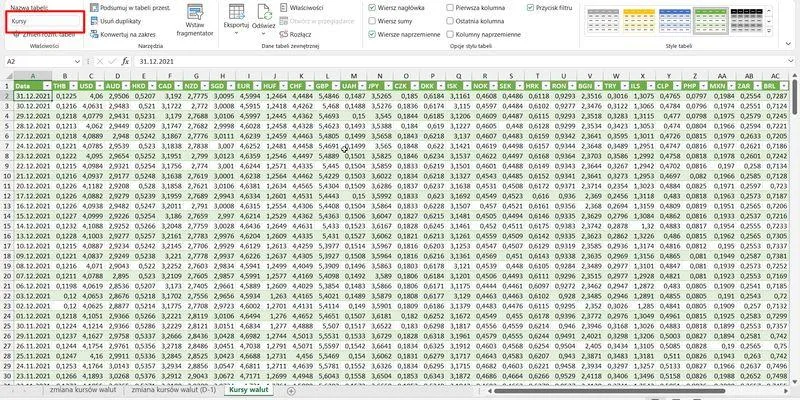This screenshot has height=400, width=800.
Task: Click Konwertuj na zakres icon
Action: [93, 33]
